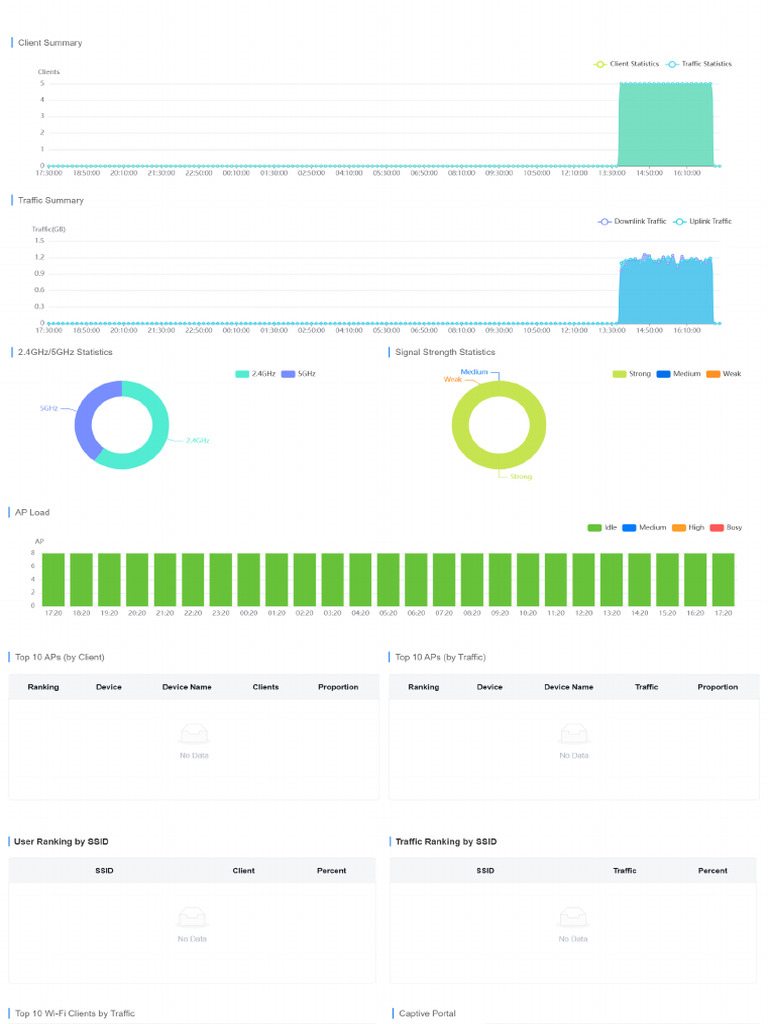
Task: Click the green client area in Client Summary
Action: [665, 124]
